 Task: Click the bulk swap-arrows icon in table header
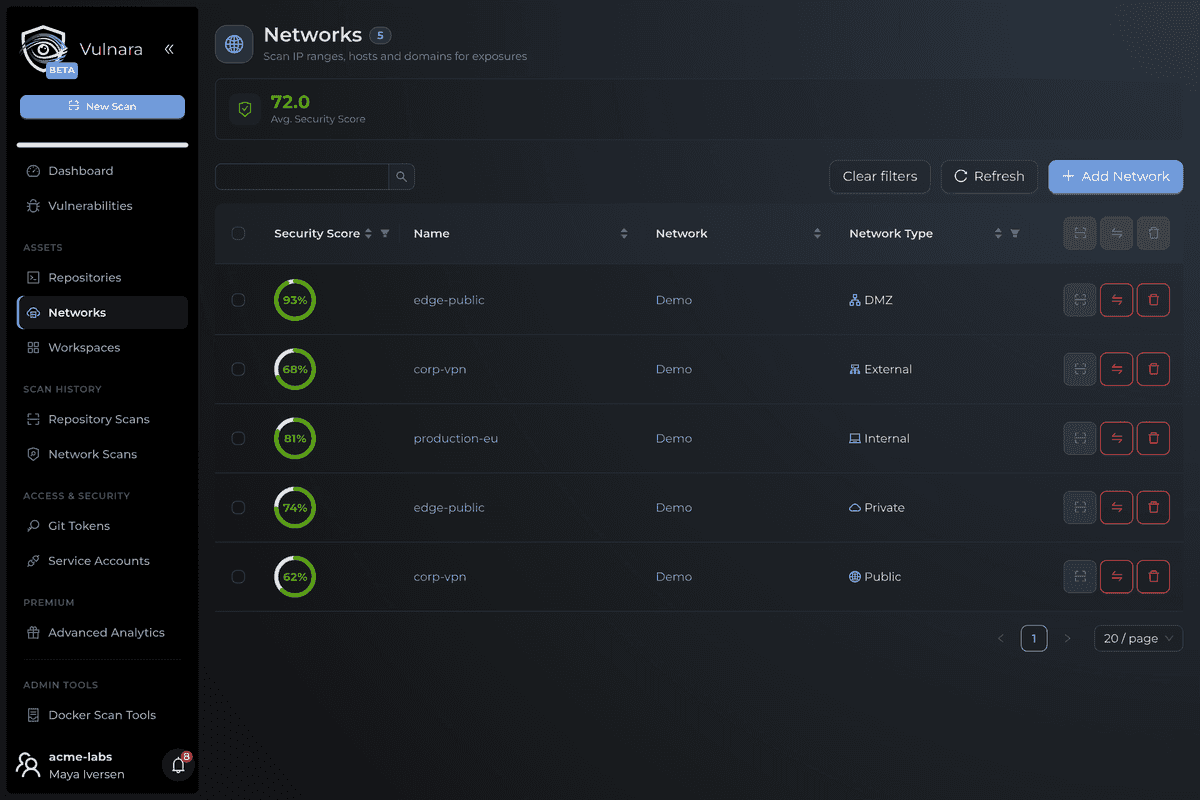[x=1116, y=233]
